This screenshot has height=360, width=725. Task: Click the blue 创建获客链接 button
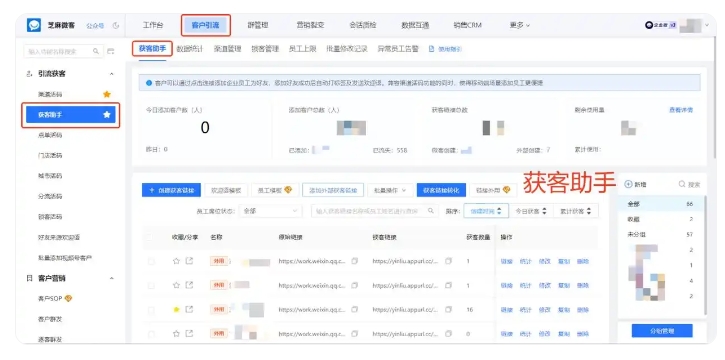coord(171,190)
